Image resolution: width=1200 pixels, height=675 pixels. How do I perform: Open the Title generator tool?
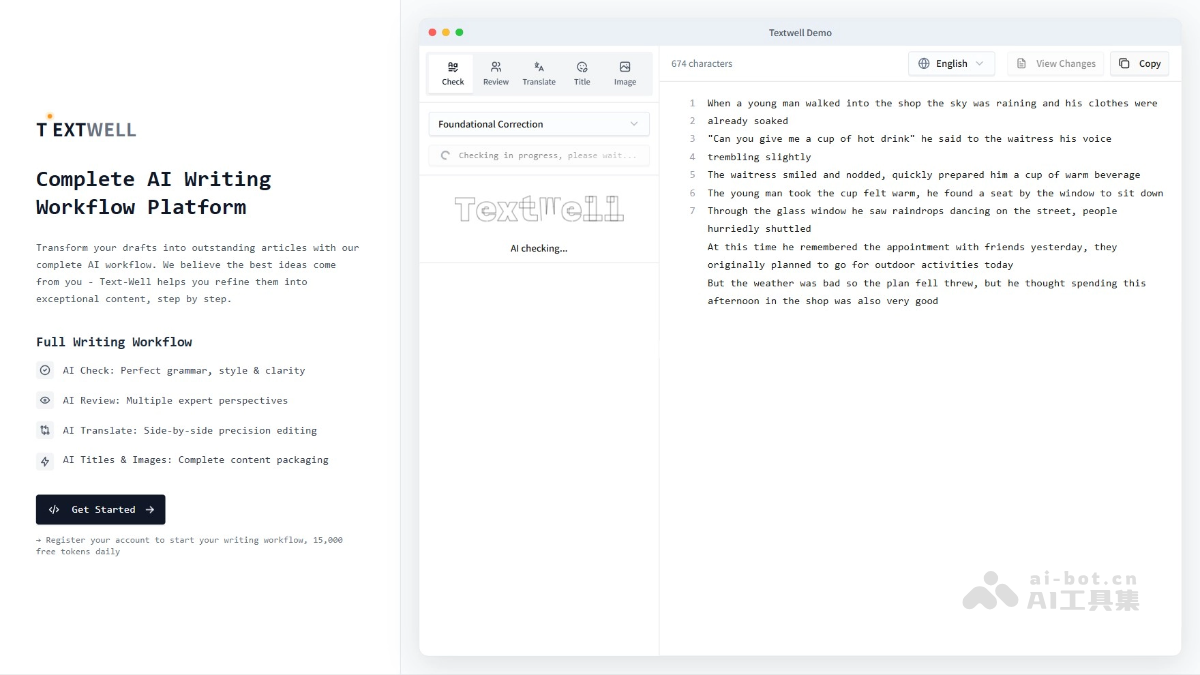[x=582, y=72]
